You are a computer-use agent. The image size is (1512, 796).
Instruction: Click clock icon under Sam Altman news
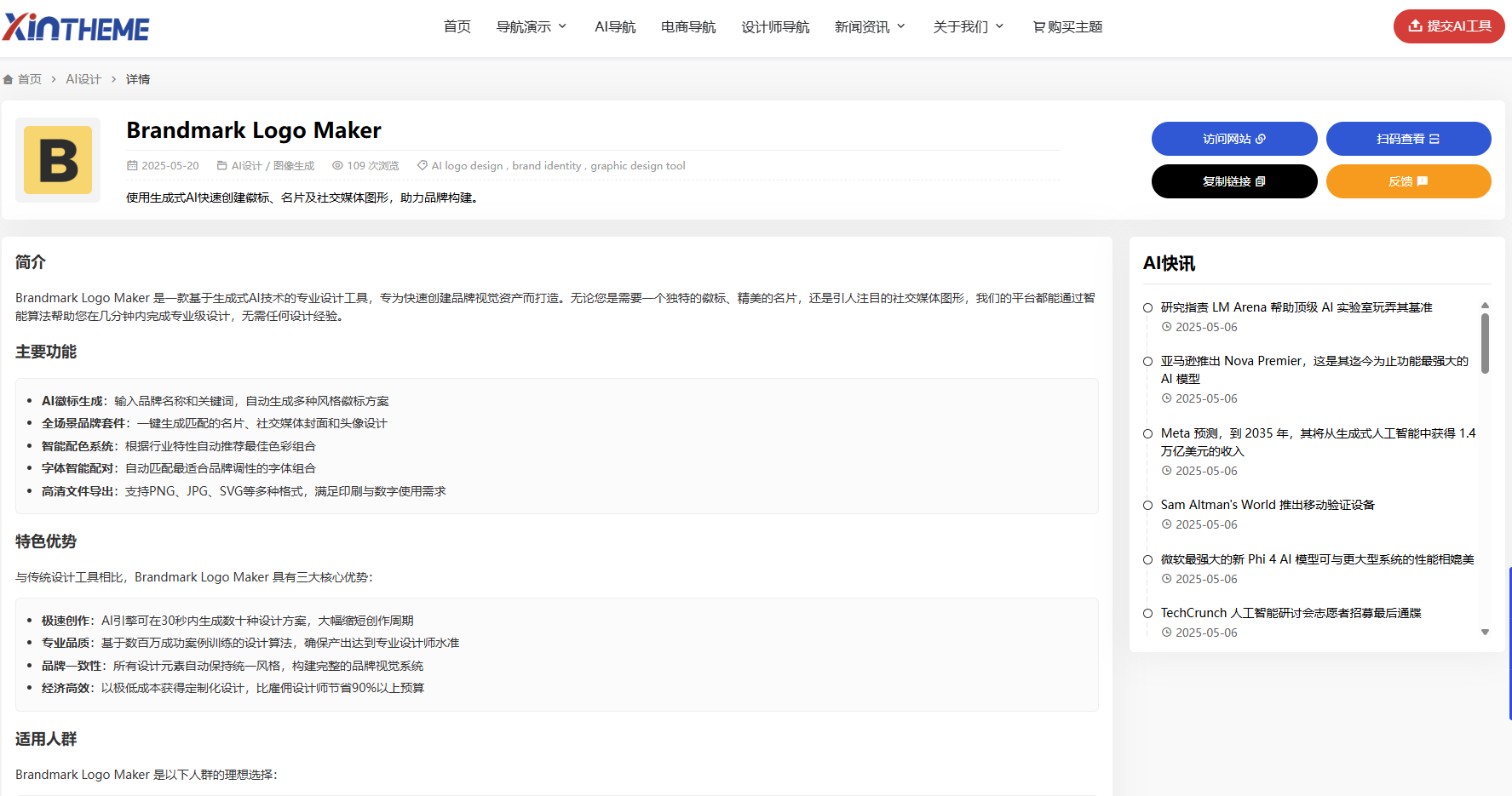pyautogui.click(x=1167, y=524)
